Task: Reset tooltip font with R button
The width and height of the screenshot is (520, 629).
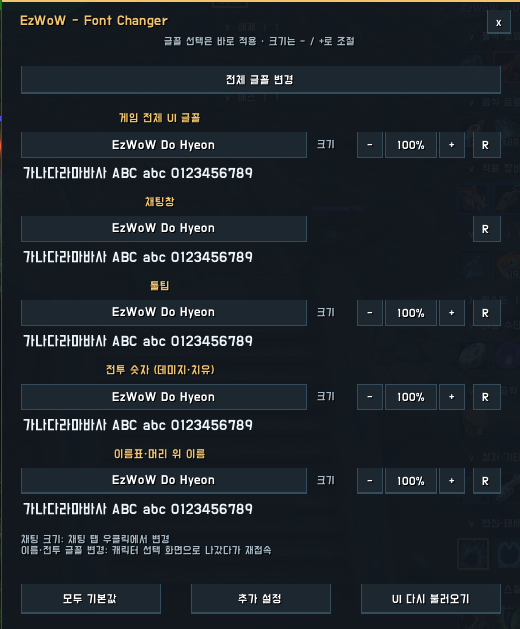Action: pos(487,312)
